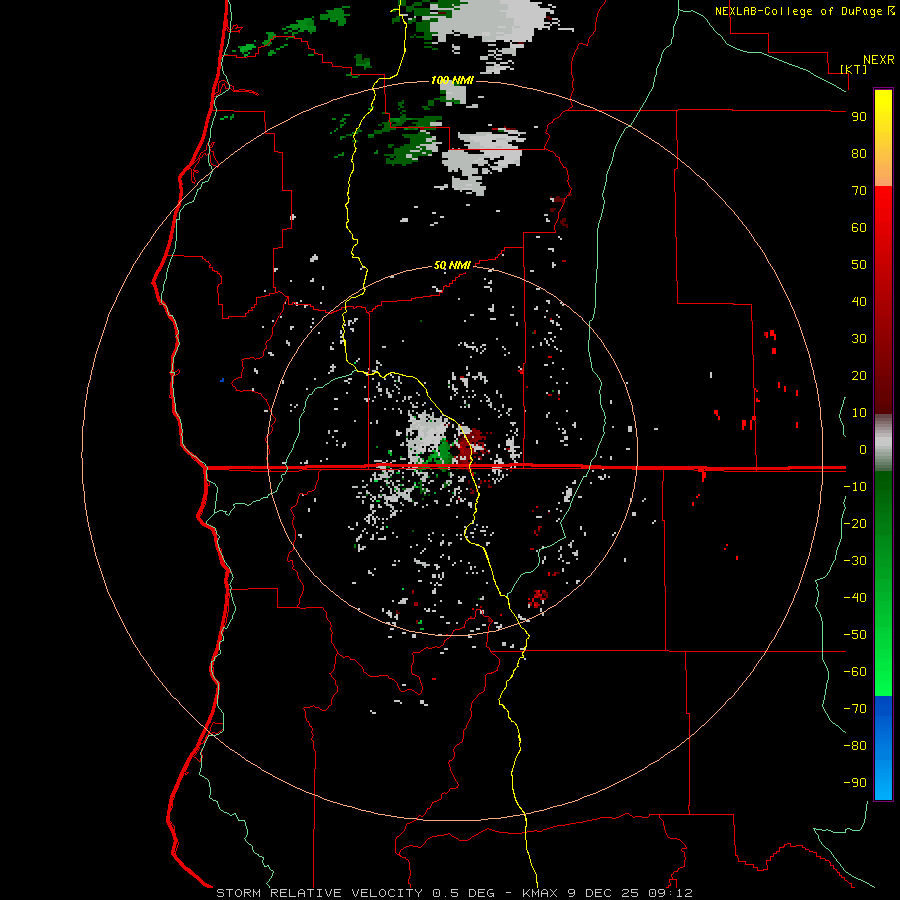The width and height of the screenshot is (900, 900).
Task: Click the -80 value on the velocity scale
Action: (855, 746)
